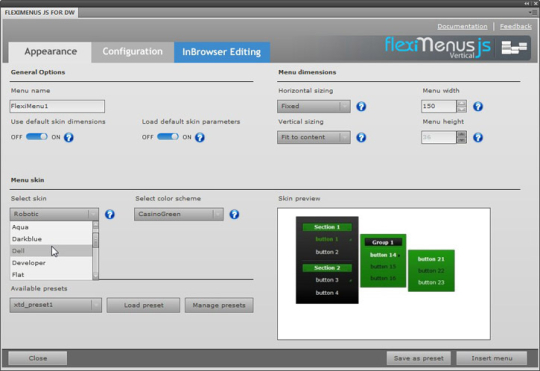
Task: Switch to the InBrowser Editing tab
Action: [222, 52]
